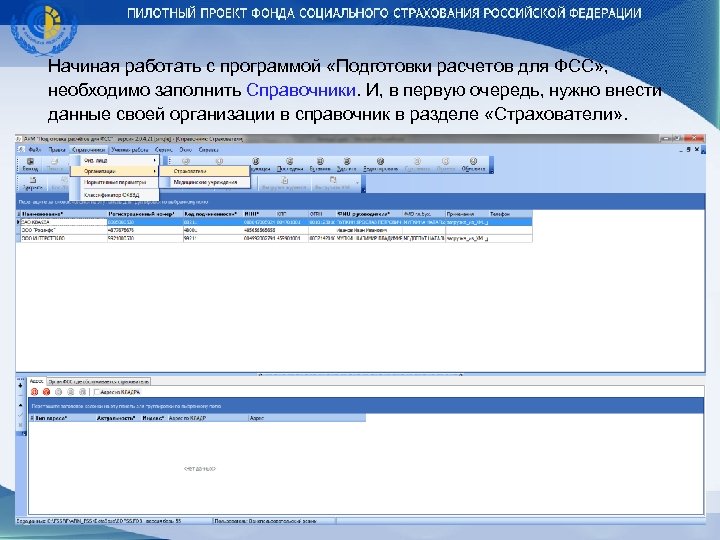Click the plus icon on bottom panel side

[20, 386]
